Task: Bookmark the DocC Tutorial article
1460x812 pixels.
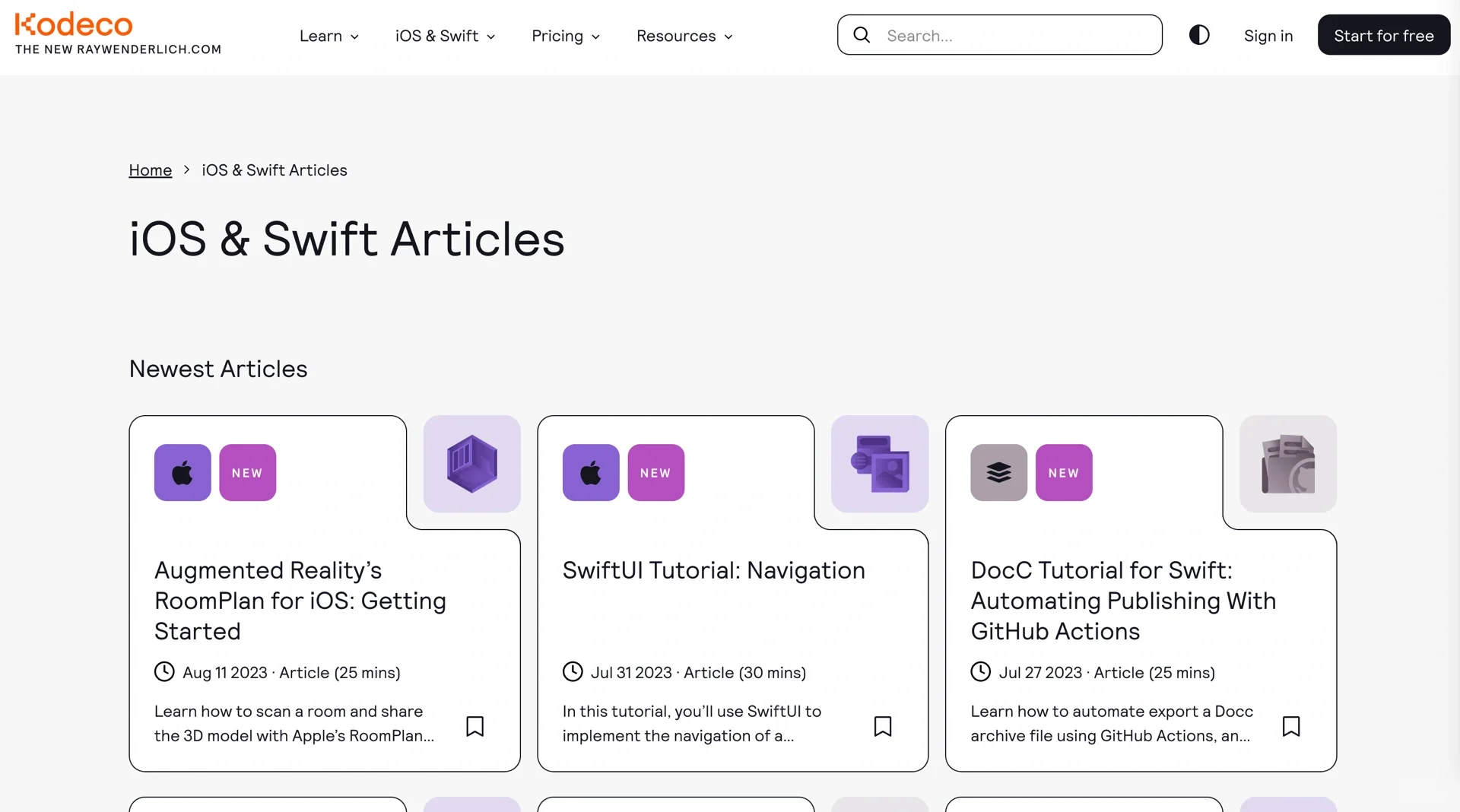Action: [x=1291, y=726]
